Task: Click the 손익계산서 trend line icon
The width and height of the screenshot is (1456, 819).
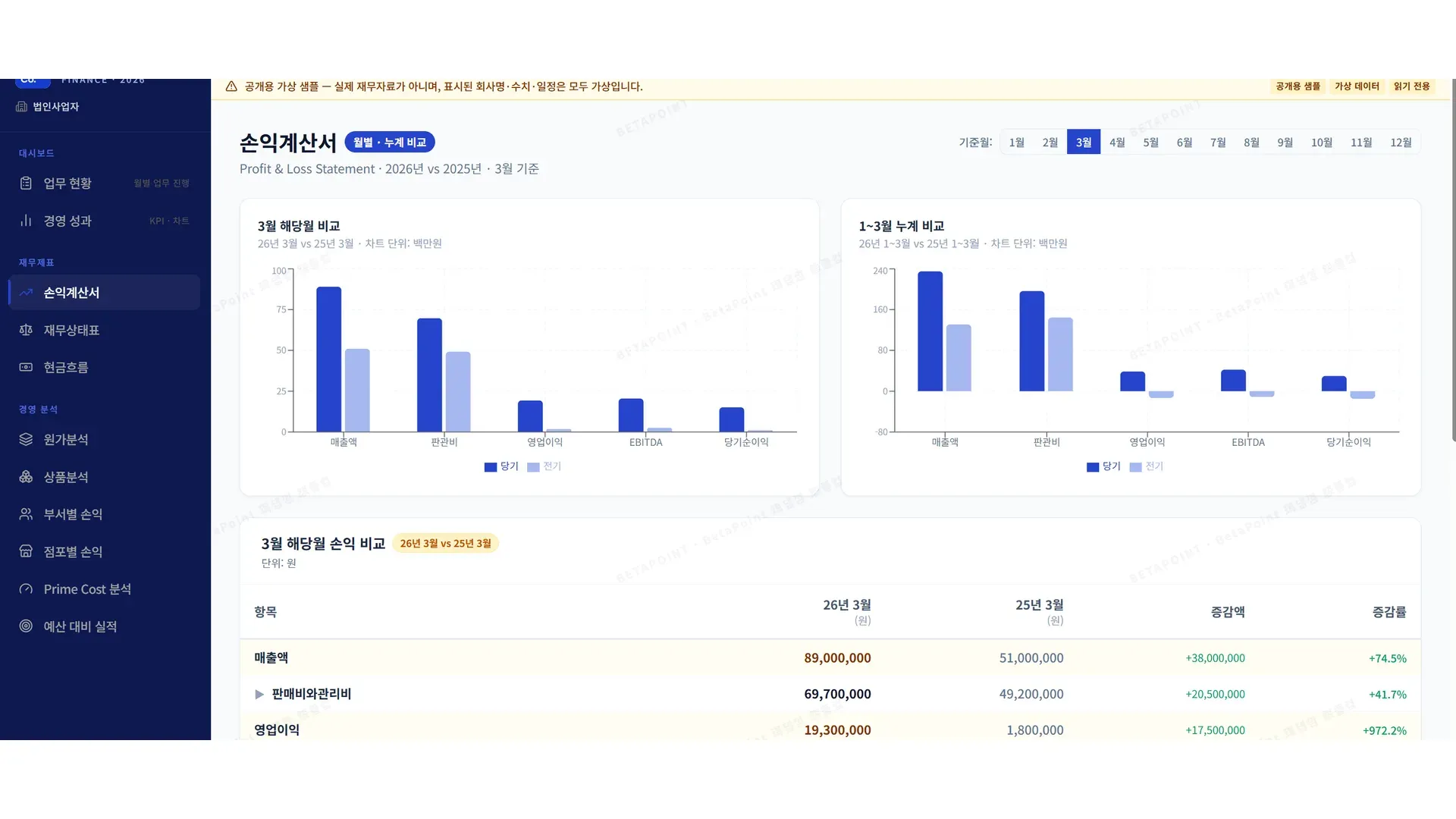Action: (x=26, y=293)
